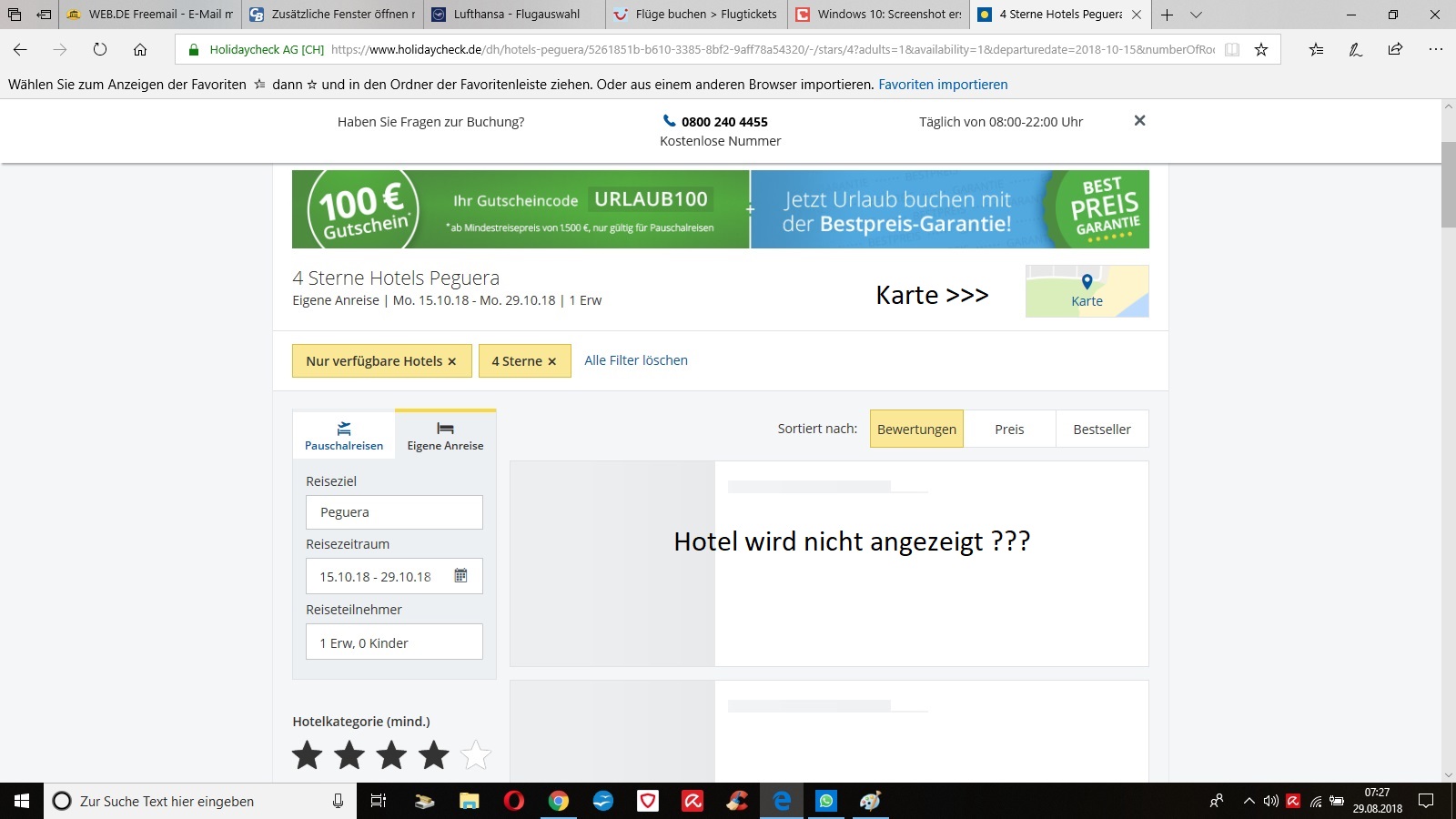1456x819 pixels.
Task: Go to the browser home page
Action: [x=140, y=49]
